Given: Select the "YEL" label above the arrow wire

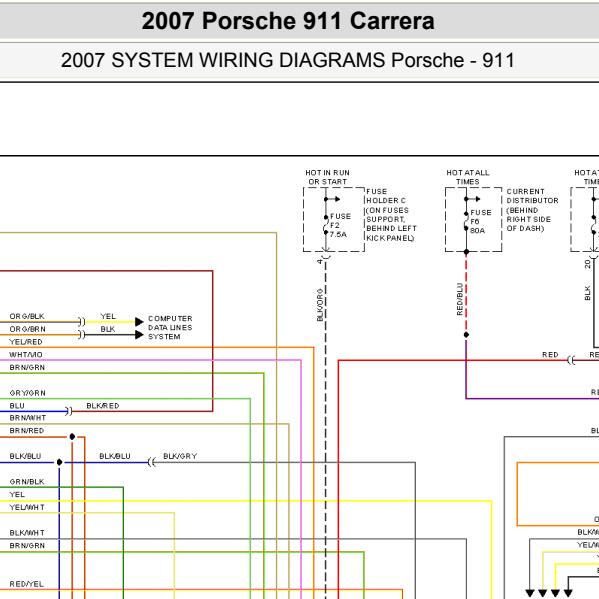Looking at the screenshot, I should tap(108, 316).
